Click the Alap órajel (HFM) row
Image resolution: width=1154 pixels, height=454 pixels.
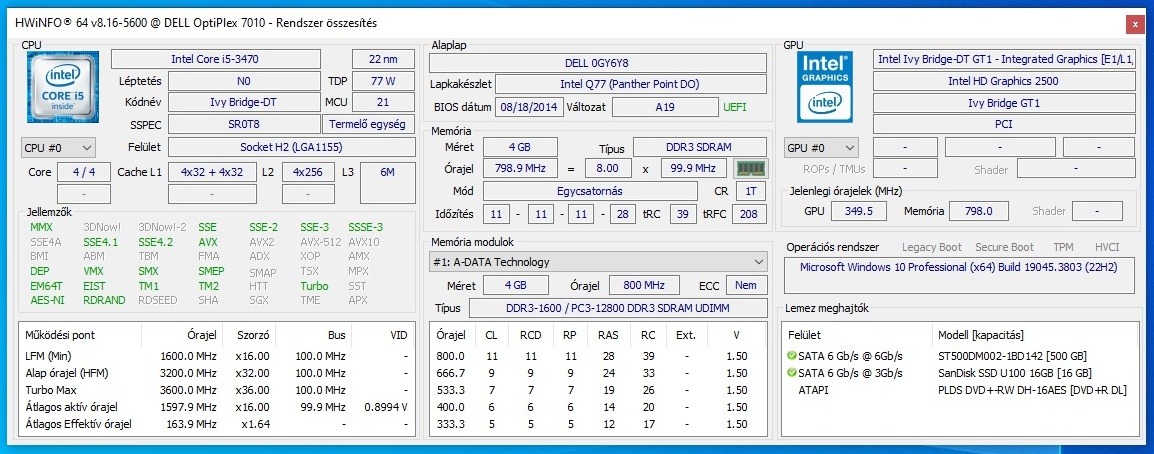click(x=216, y=373)
